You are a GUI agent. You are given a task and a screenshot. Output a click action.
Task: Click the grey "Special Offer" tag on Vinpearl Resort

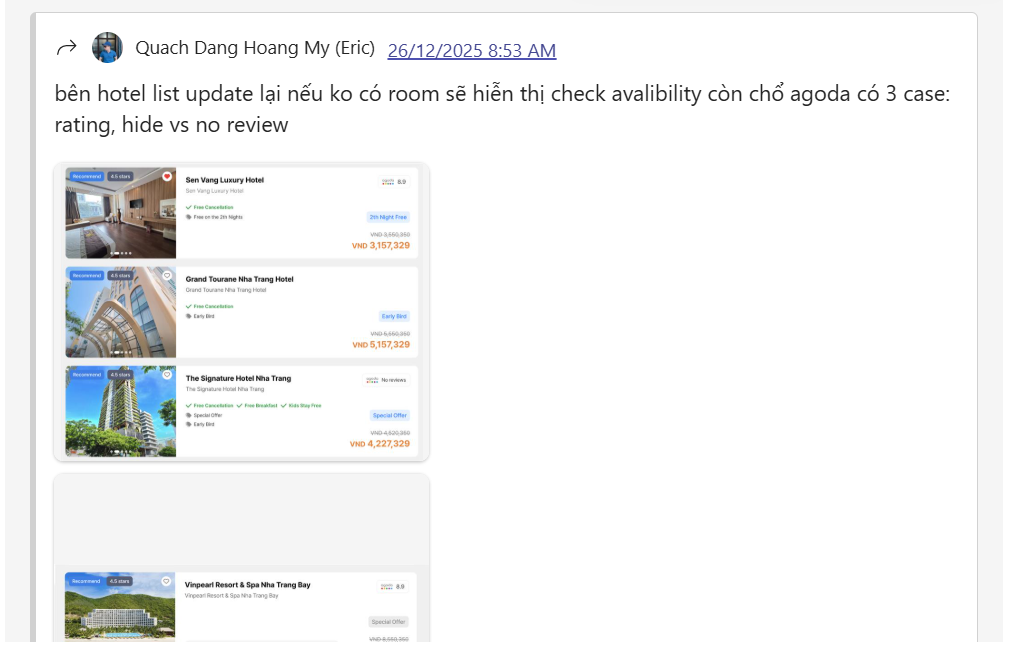(x=389, y=622)
